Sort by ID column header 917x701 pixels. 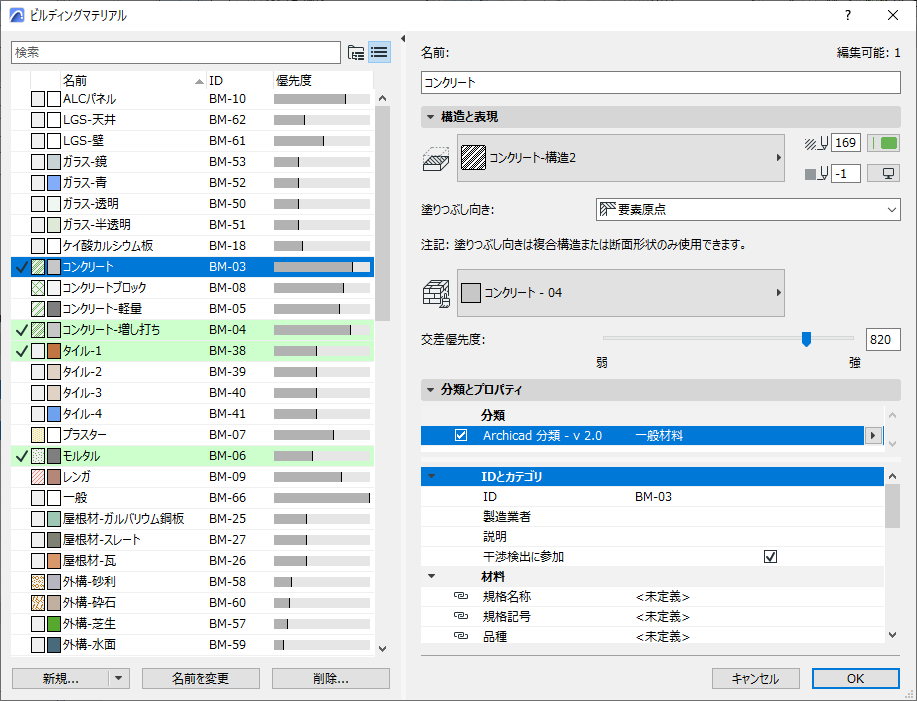coord(240,81)
